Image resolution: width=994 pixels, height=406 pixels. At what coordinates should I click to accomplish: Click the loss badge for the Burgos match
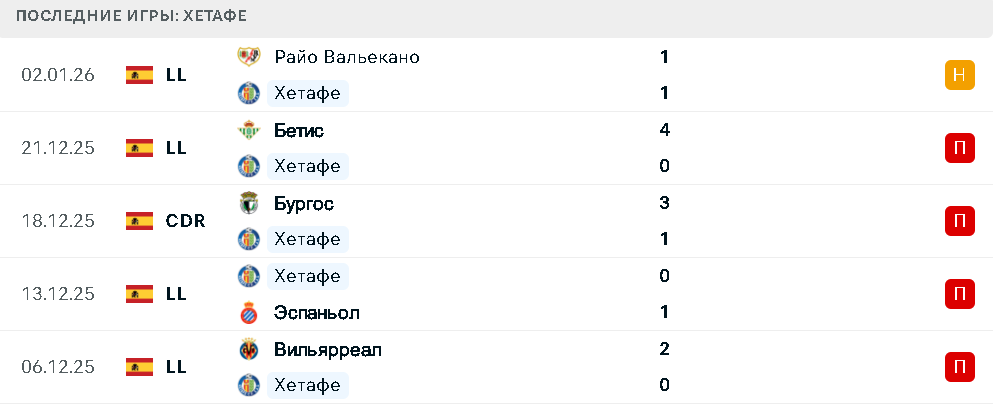click(x=959, y=221)
